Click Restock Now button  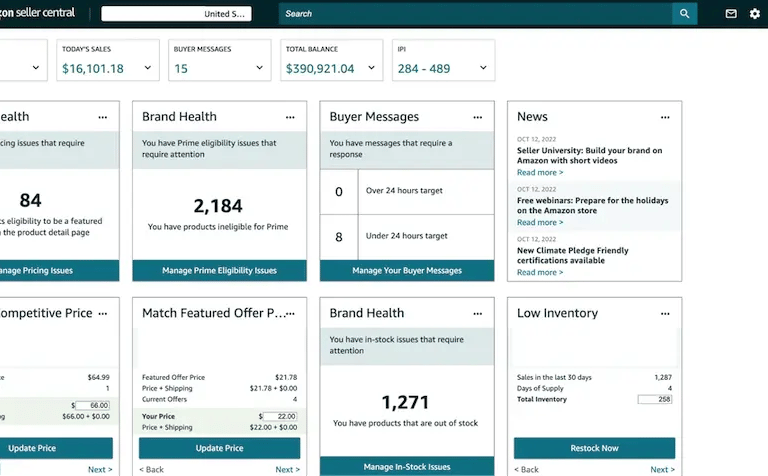coord(594,448)
